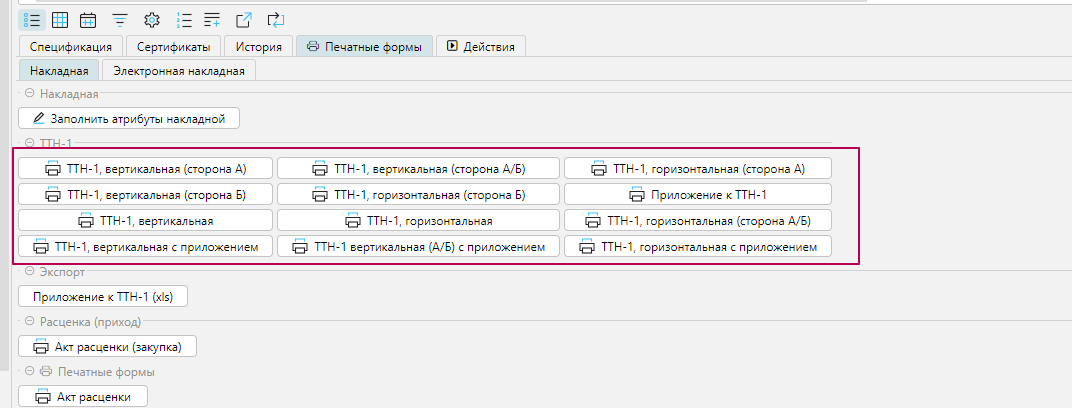
Task: Switch to list view icon
Action: tap(32, 19)
